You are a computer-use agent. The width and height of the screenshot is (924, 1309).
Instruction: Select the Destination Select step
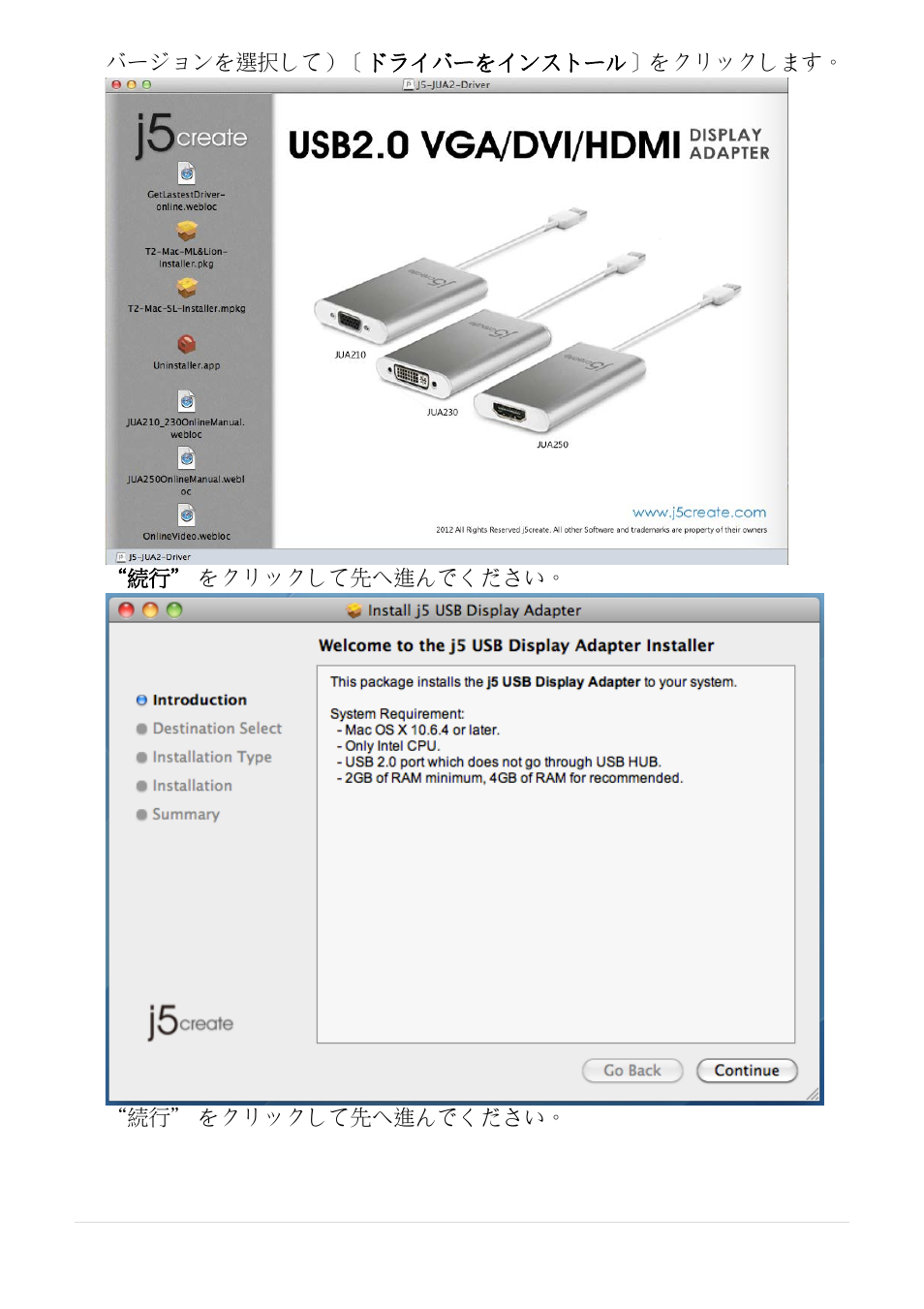216,729
